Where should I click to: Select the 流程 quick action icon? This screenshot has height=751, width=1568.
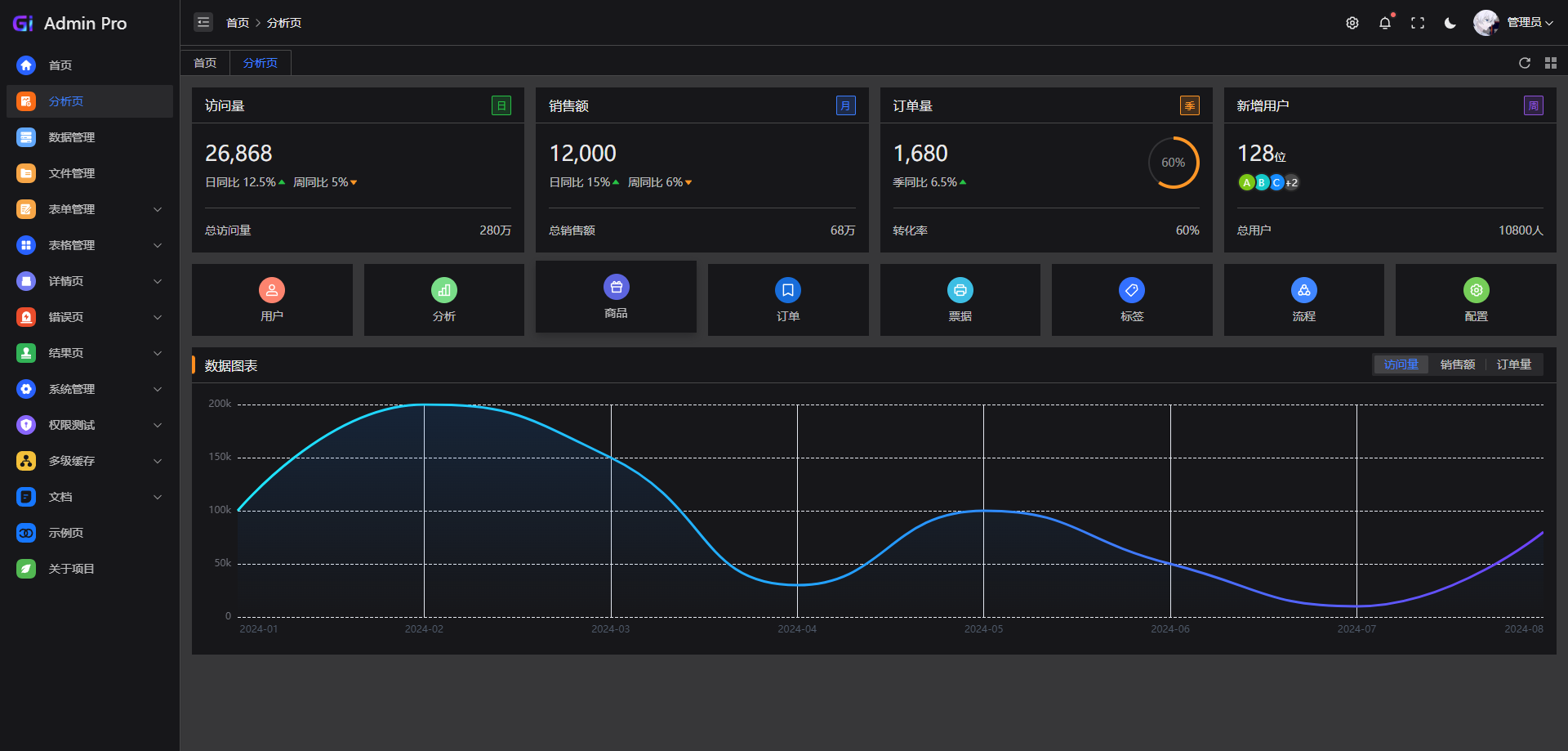pos(1303,290)
